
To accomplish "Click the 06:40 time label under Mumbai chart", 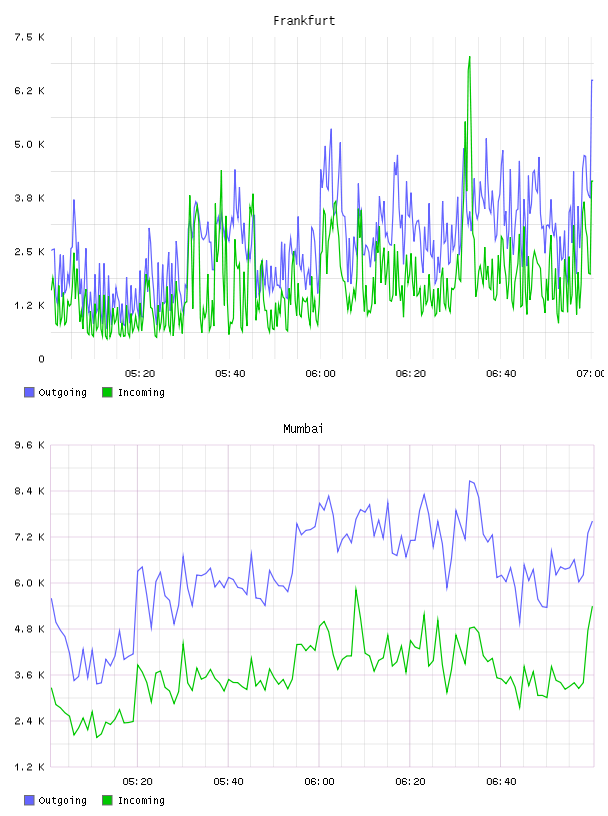I will pyautogui.click(x=501, y=781).
